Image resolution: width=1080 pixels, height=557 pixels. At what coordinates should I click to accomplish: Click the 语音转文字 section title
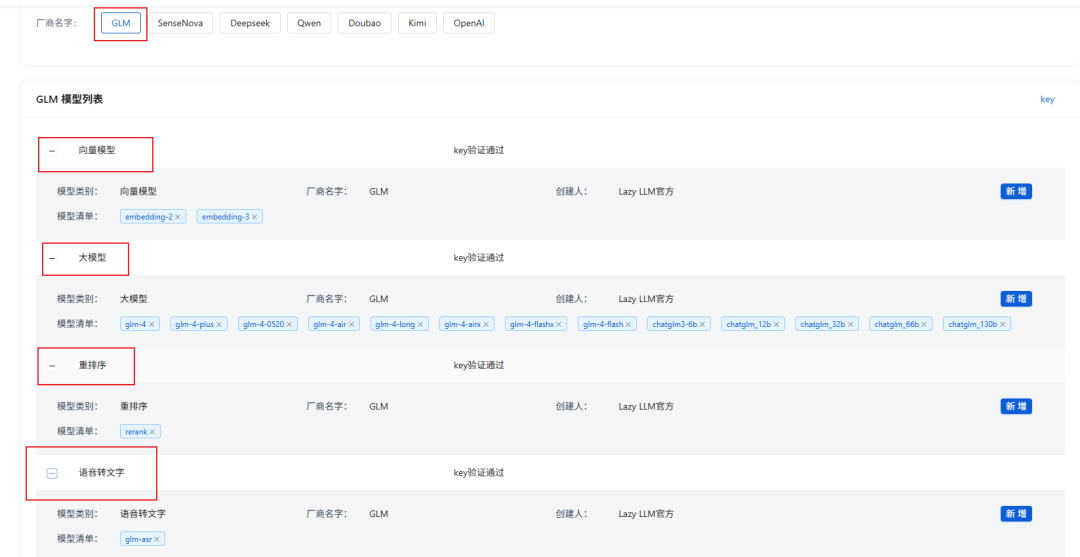101,472
